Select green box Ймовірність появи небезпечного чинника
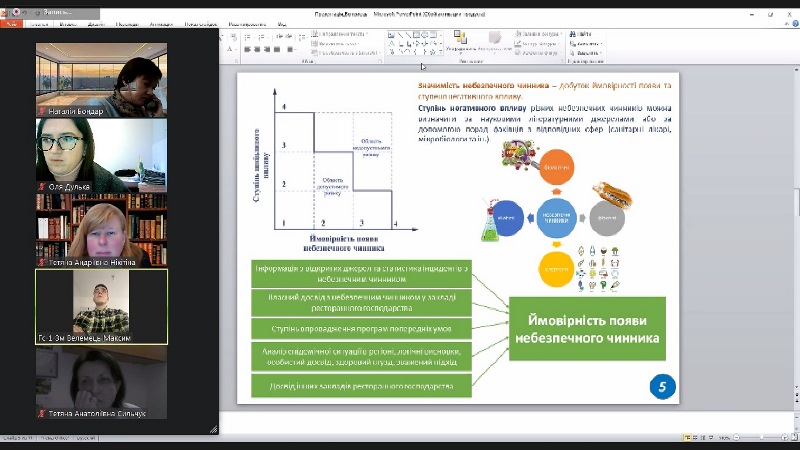Screen dimensions: 800x450 tap(587, 329)
